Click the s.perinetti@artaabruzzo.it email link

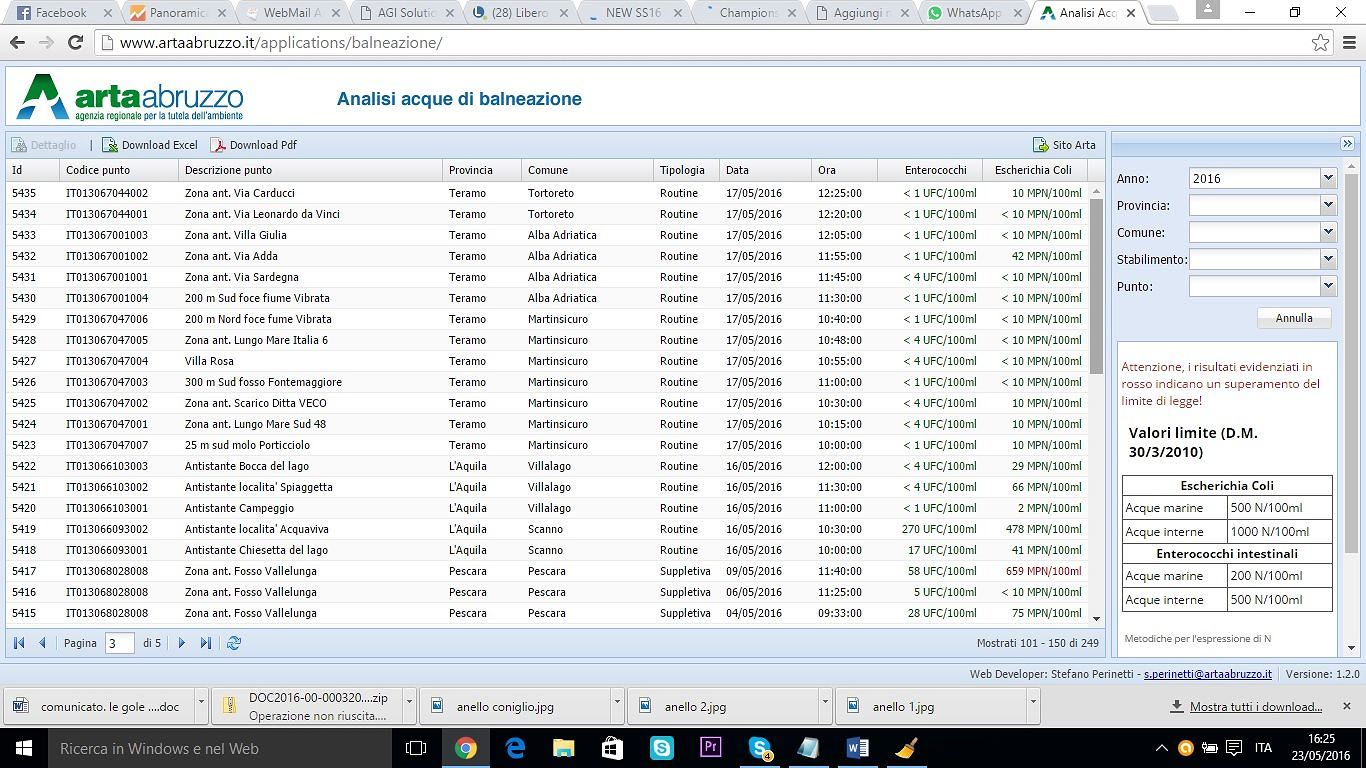(x=1207, y=674)
